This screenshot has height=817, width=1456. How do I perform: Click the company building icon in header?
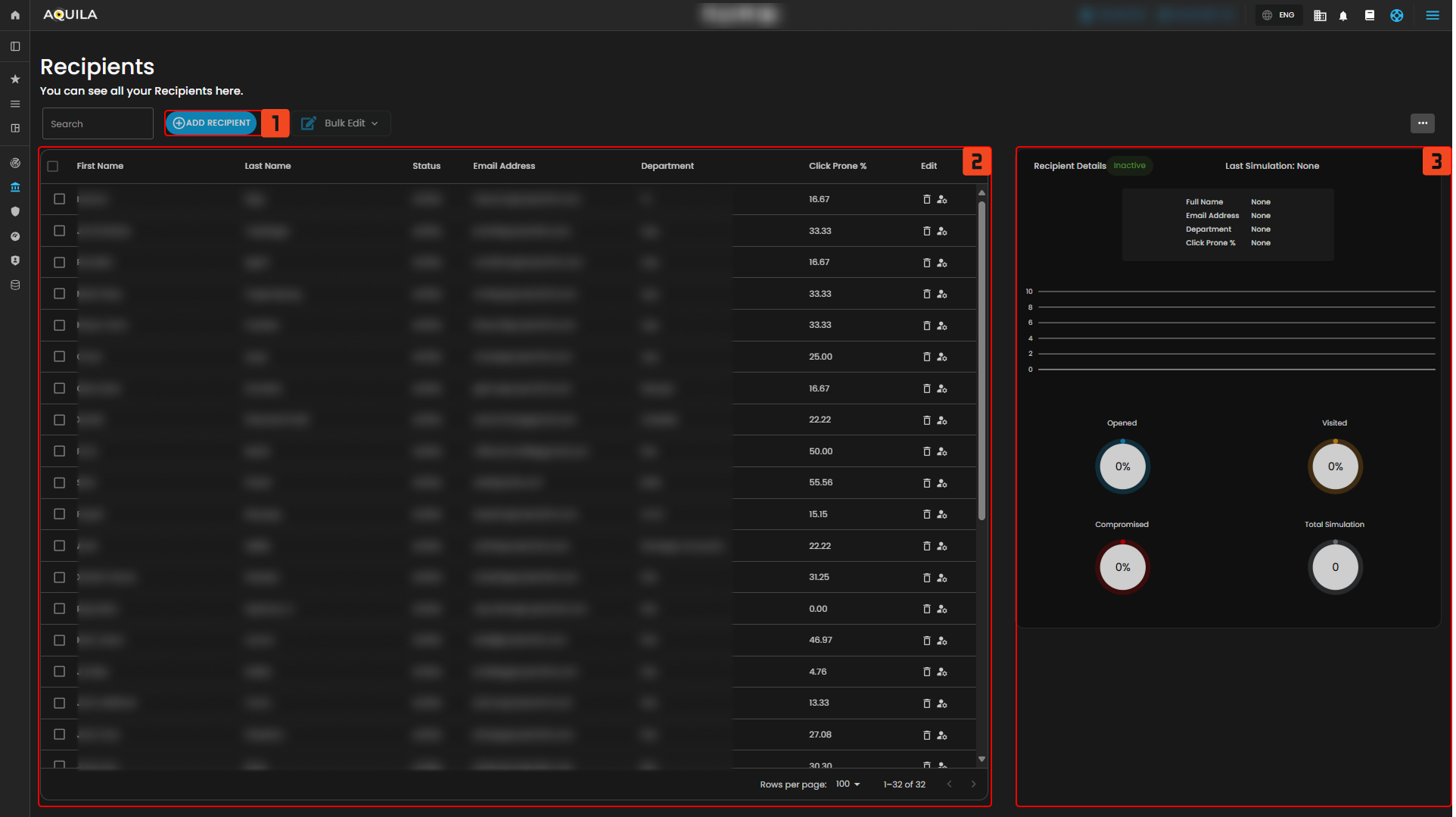(x=1320, y=15)
